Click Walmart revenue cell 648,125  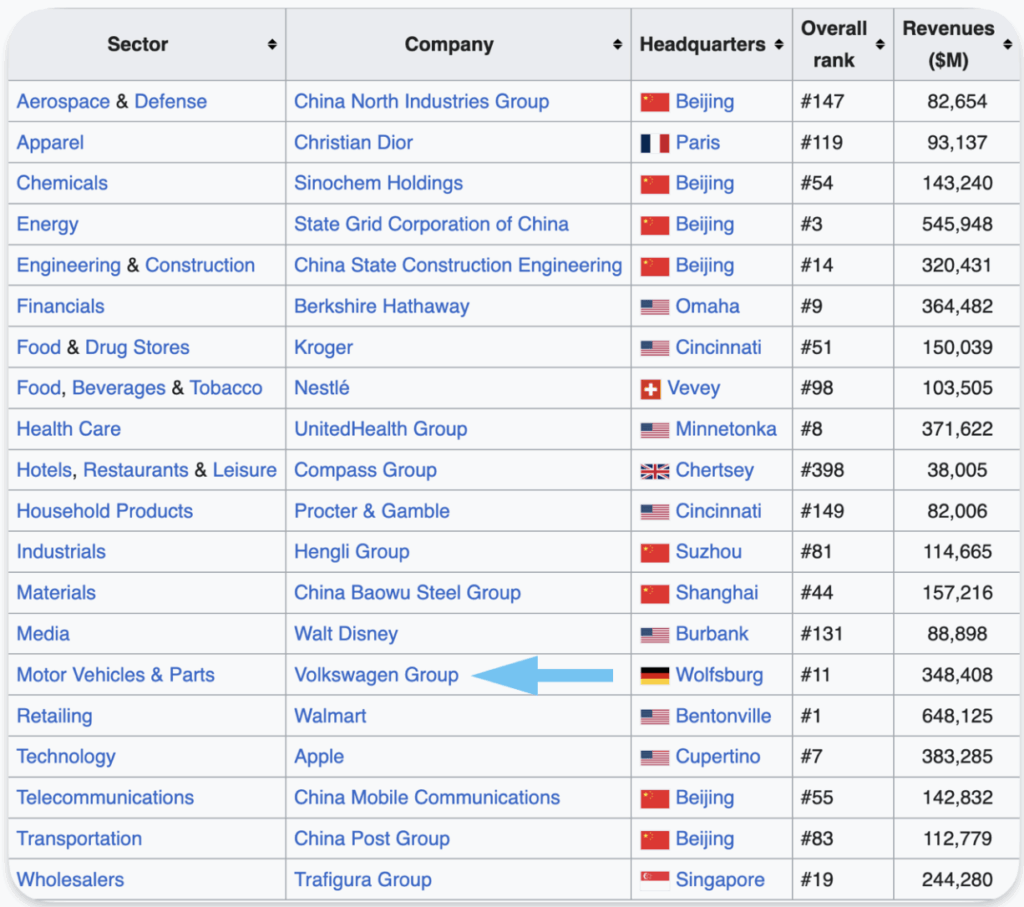click(957, 716)
